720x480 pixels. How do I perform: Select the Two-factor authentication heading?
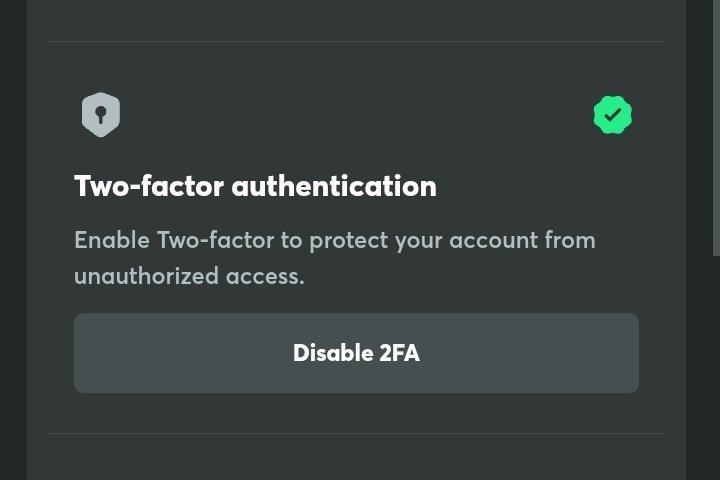coord(255,186)
